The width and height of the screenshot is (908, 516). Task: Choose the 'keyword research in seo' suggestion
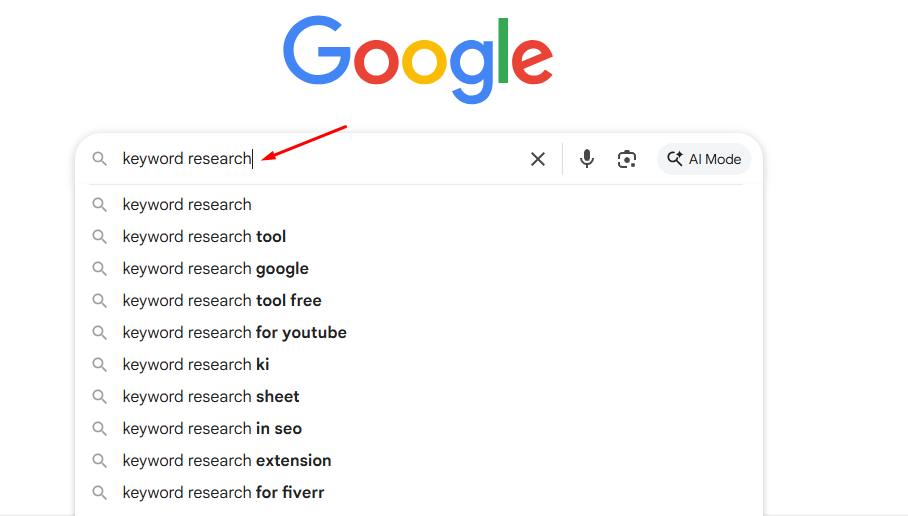pos(212,429)
